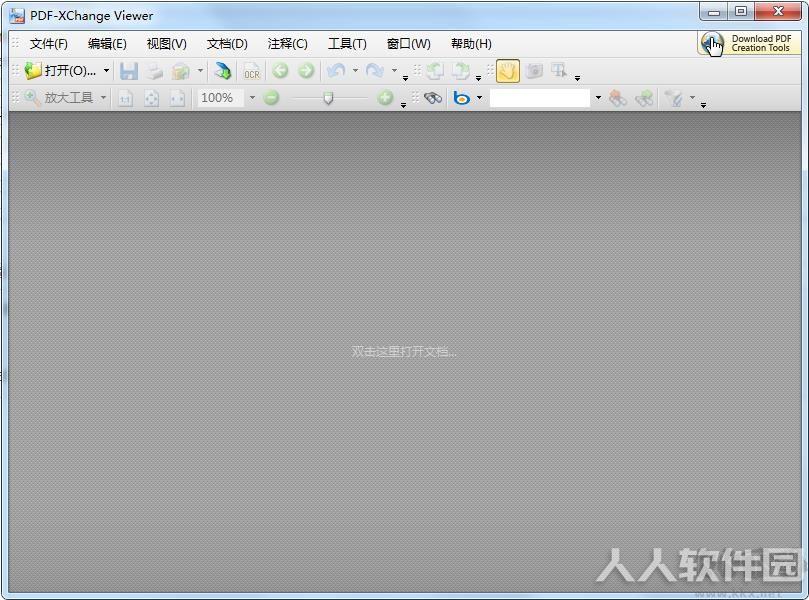Open the 文件(F) menu

[x=48, y=44]
